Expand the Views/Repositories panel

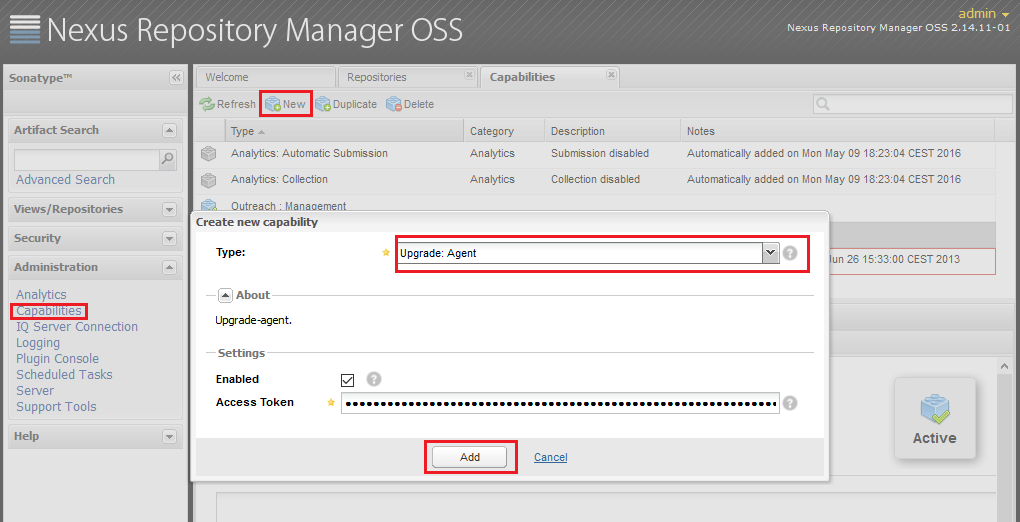pyautogui.click(x=169, y=210)
